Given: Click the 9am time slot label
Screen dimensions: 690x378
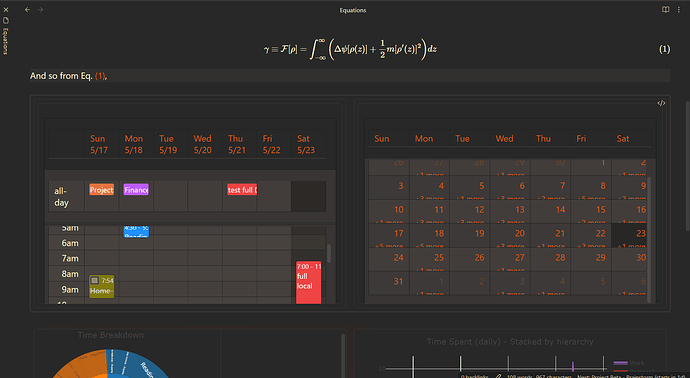Looking at the screenshot, I should [x=70, y=290].
